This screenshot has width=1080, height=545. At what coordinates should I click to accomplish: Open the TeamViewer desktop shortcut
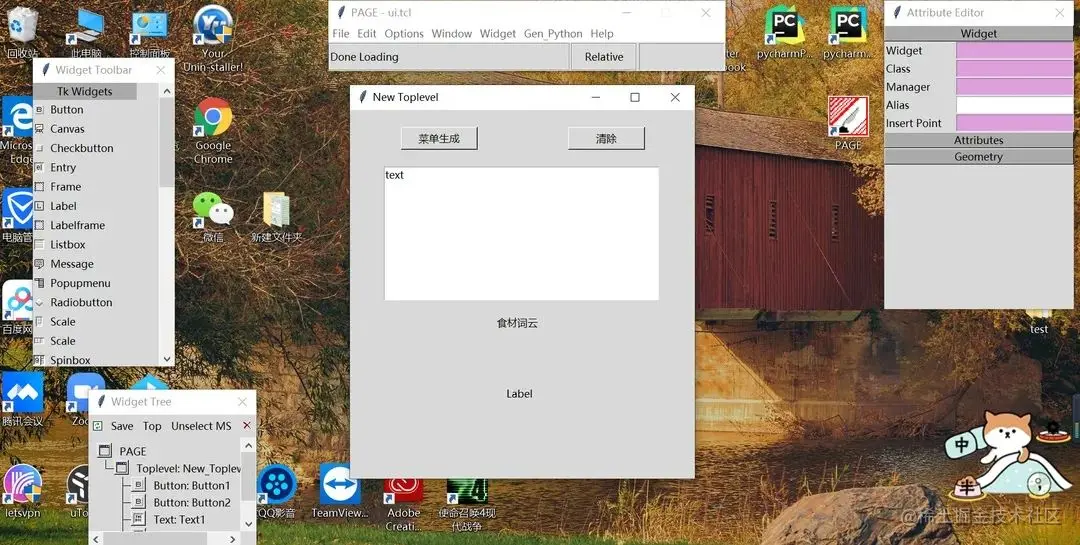340,491
